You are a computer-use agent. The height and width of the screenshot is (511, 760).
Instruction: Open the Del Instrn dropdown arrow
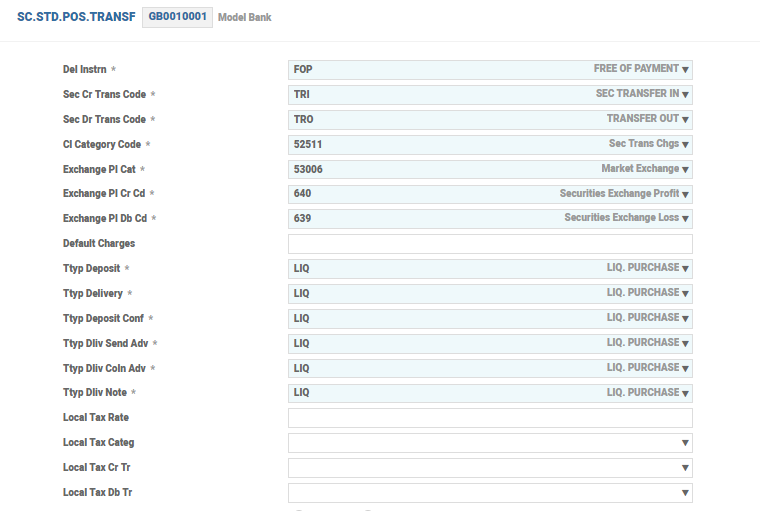686,70
